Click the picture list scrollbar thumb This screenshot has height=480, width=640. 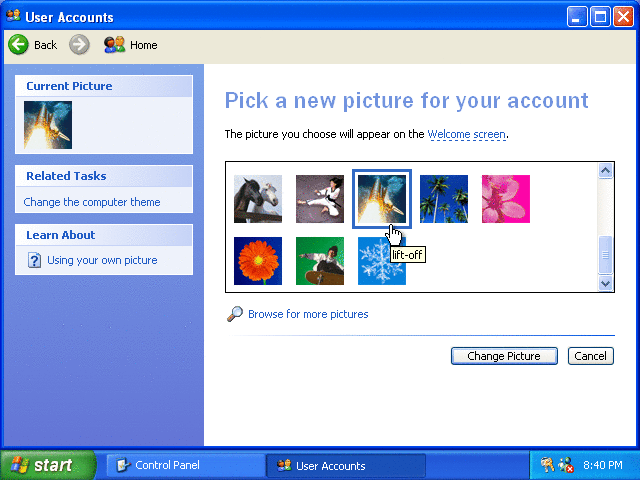[x=605, y=255]
